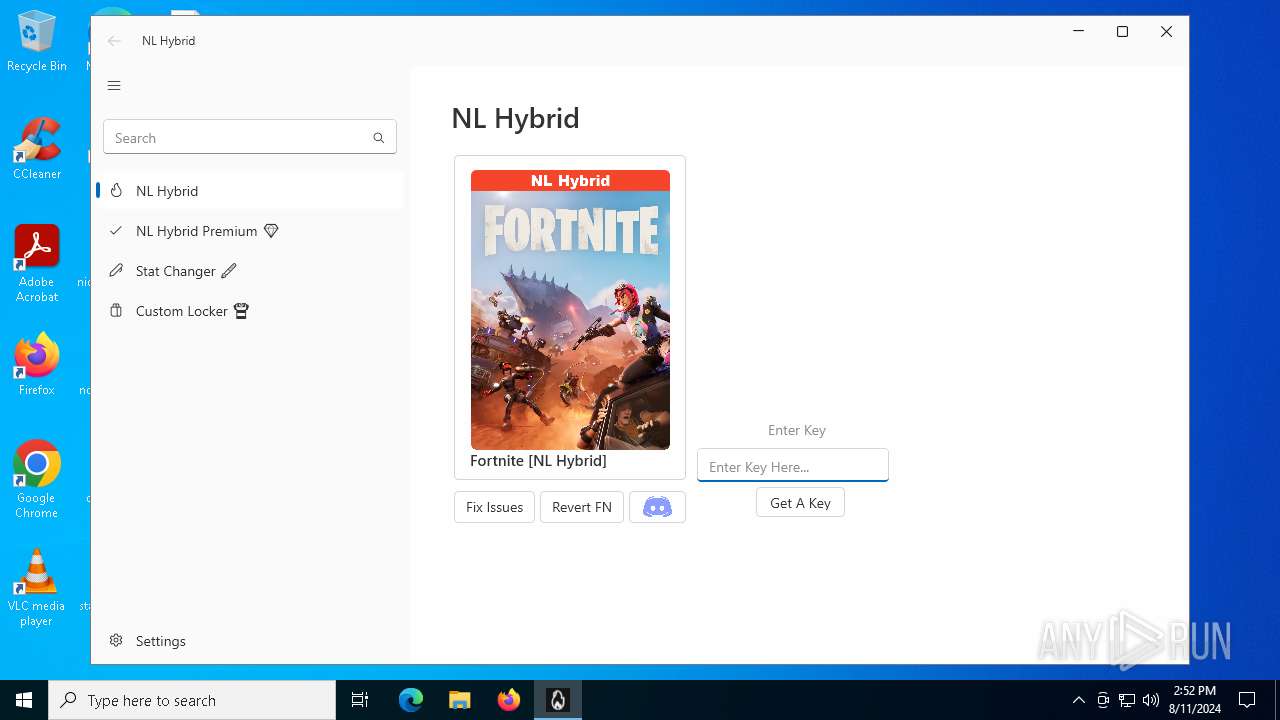Select the Stat Changer page

[250, 271]
